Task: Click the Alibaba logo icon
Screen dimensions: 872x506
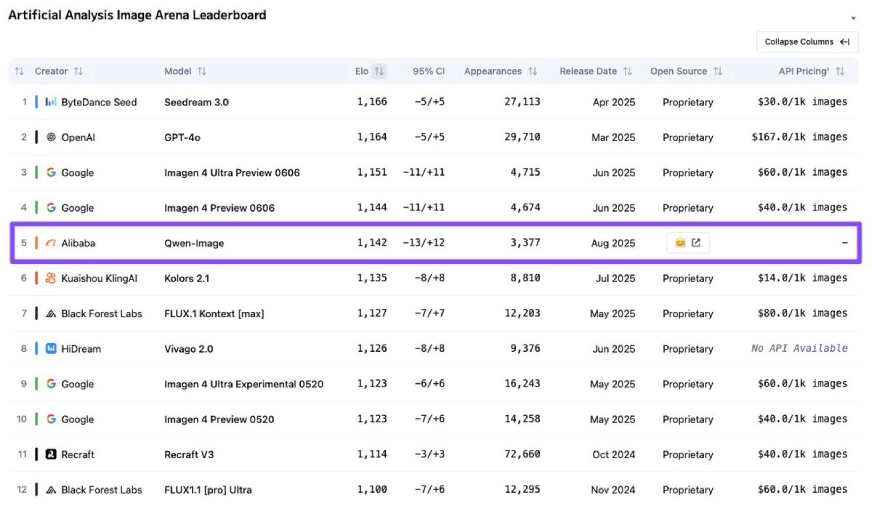Action: tap(51, 243)
